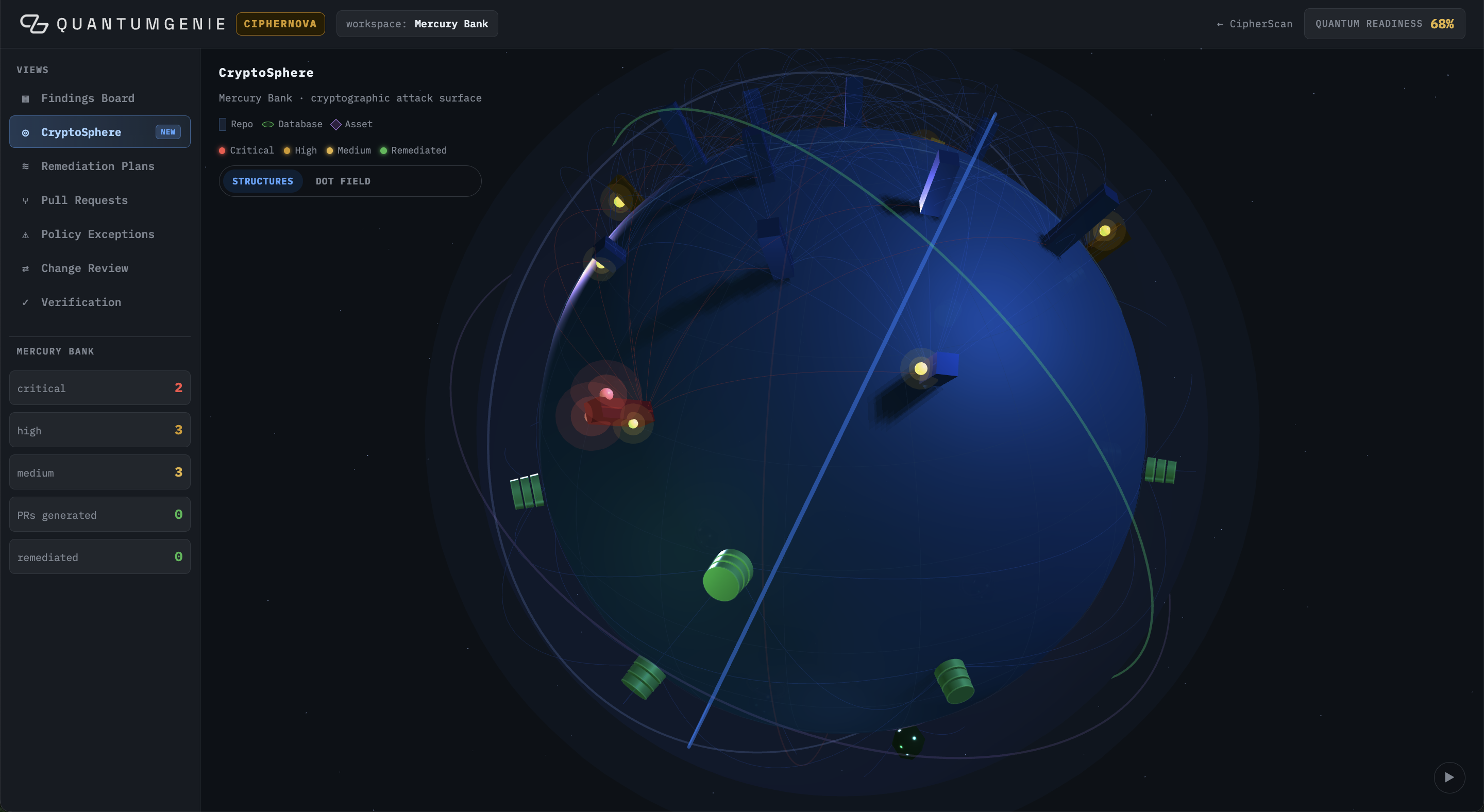Click the Quantum Readiness 68% indicator

point(1385,24)
